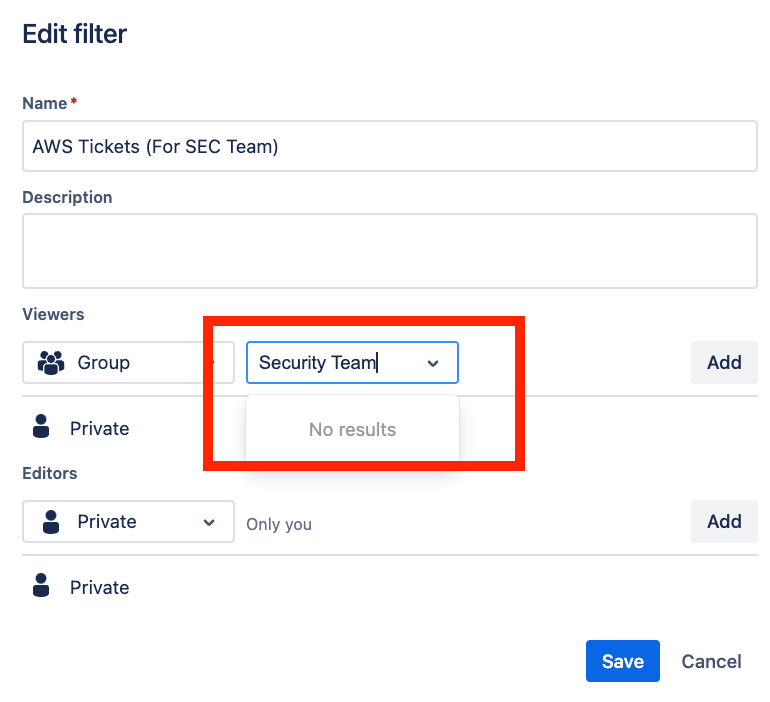Click the group icon in the Viewers dropdown

[50, 363]
